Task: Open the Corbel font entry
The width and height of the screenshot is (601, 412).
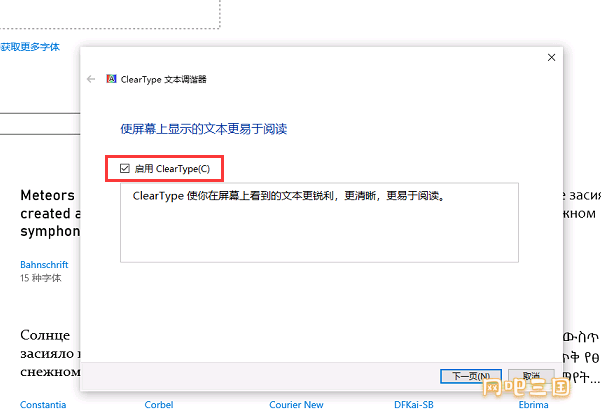Action: click(159, 405)
